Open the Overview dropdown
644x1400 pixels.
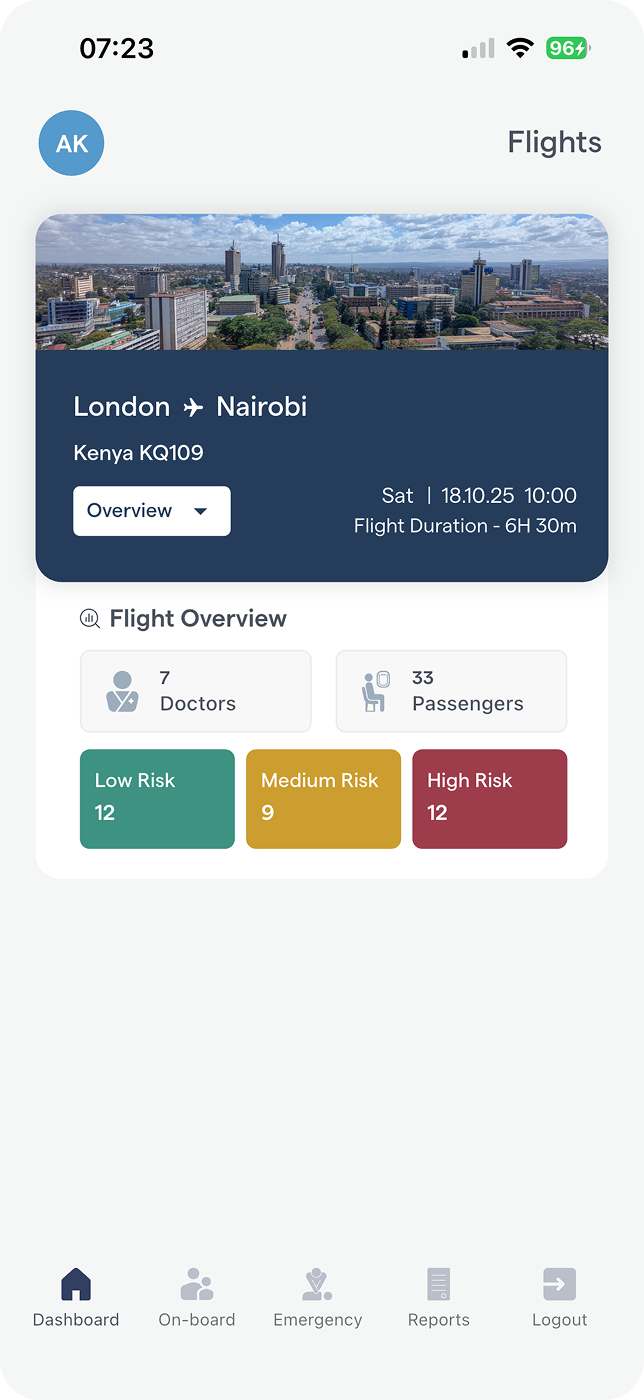(x=131, y=511)
